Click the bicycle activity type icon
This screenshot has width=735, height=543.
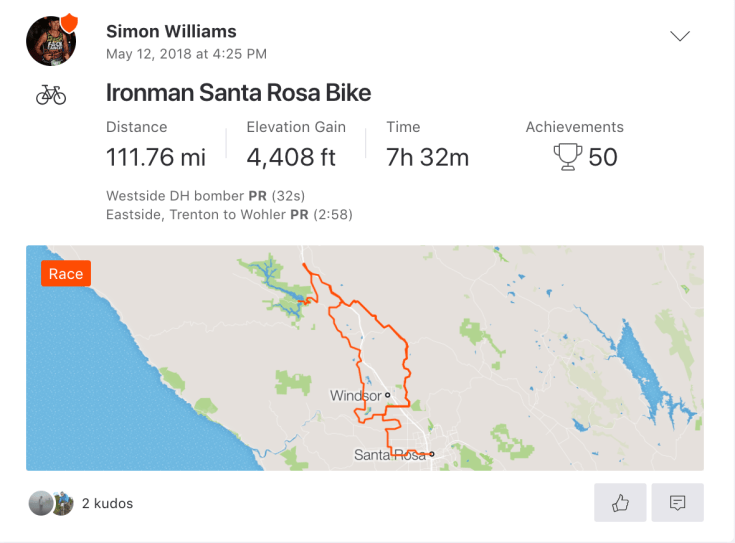[x=51, y=95]
